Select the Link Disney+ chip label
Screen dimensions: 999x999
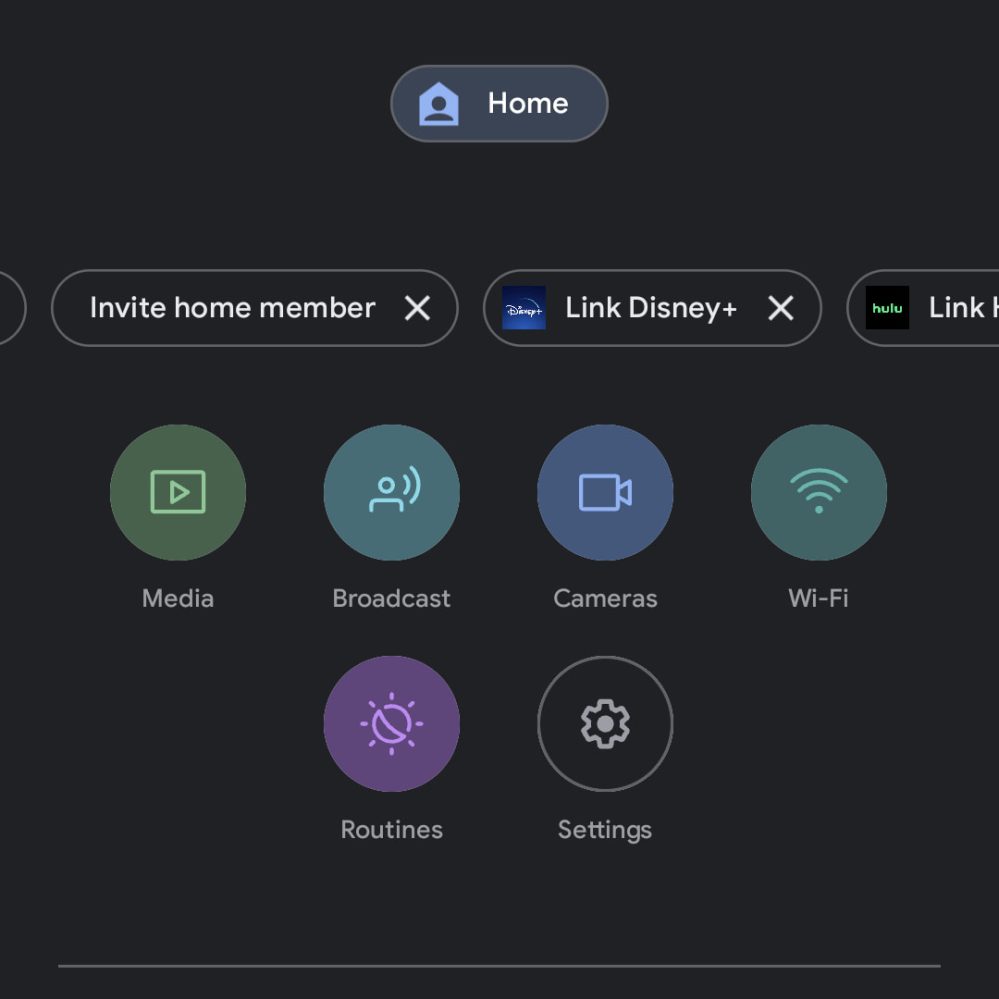click(651, 308)
